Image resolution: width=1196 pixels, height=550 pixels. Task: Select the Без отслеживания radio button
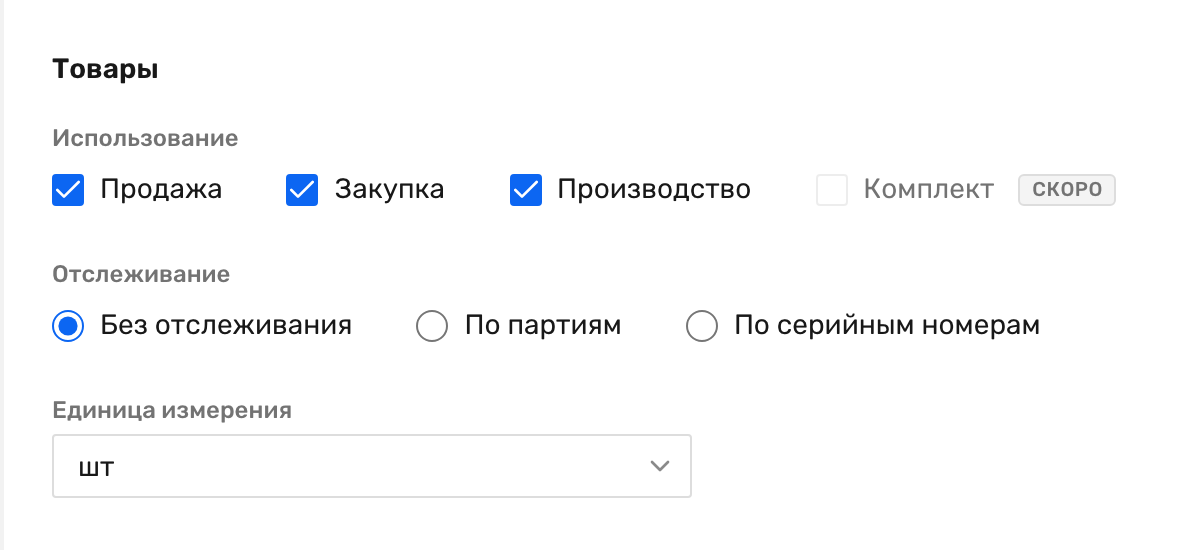click(x=68, y=326)
